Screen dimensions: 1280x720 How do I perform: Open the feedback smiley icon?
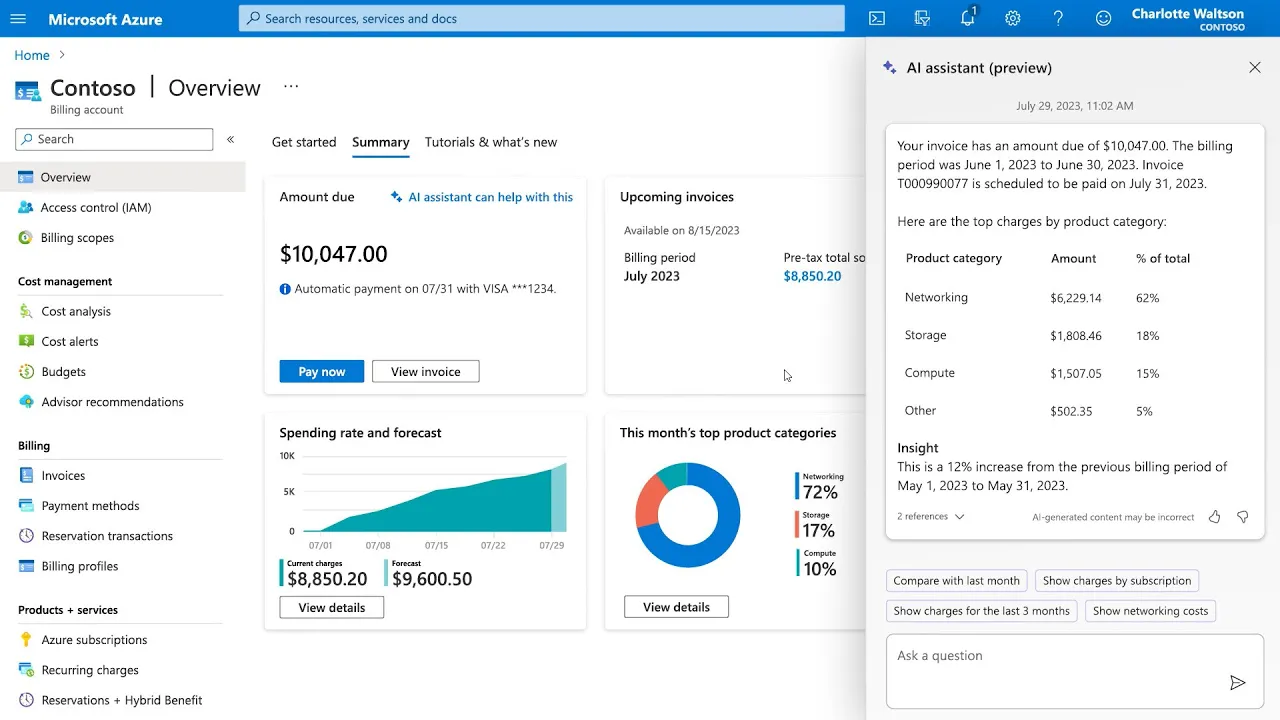click(1104, 18)
